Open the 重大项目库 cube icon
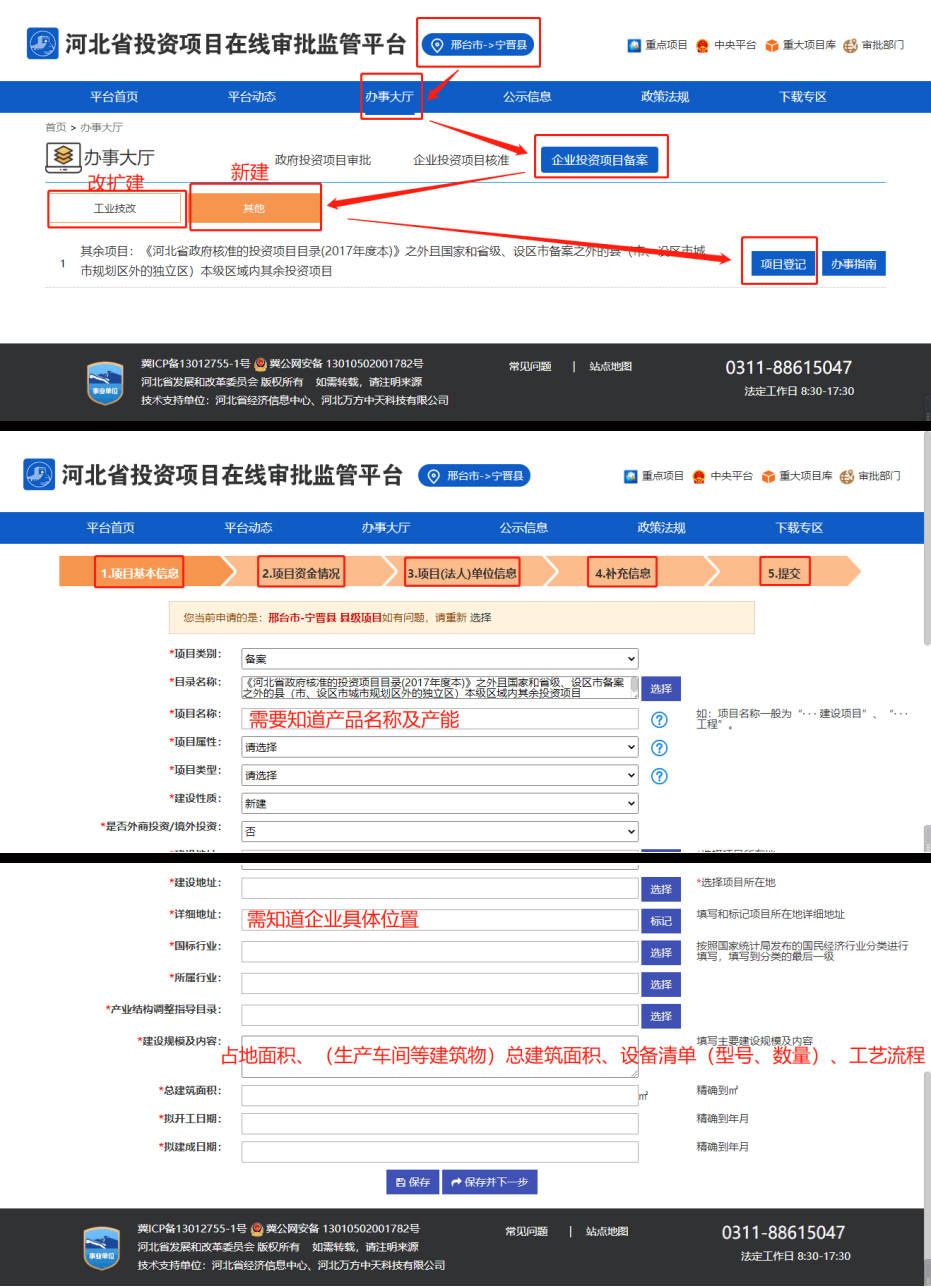The height and width of the screenshot is (1287, 931). click(770, 45)
